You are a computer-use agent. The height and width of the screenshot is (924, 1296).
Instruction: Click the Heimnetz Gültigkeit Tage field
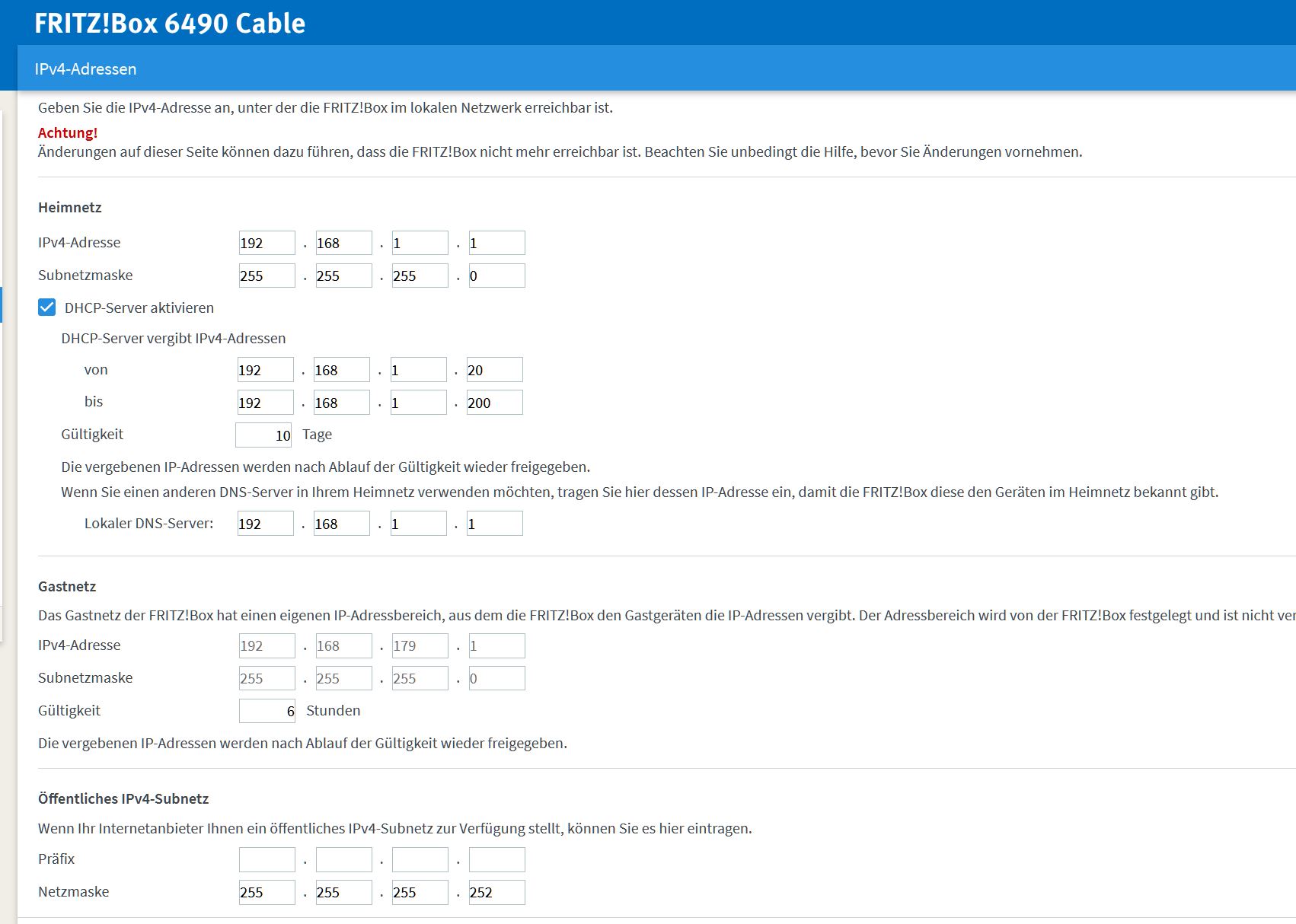pos(263,435)
